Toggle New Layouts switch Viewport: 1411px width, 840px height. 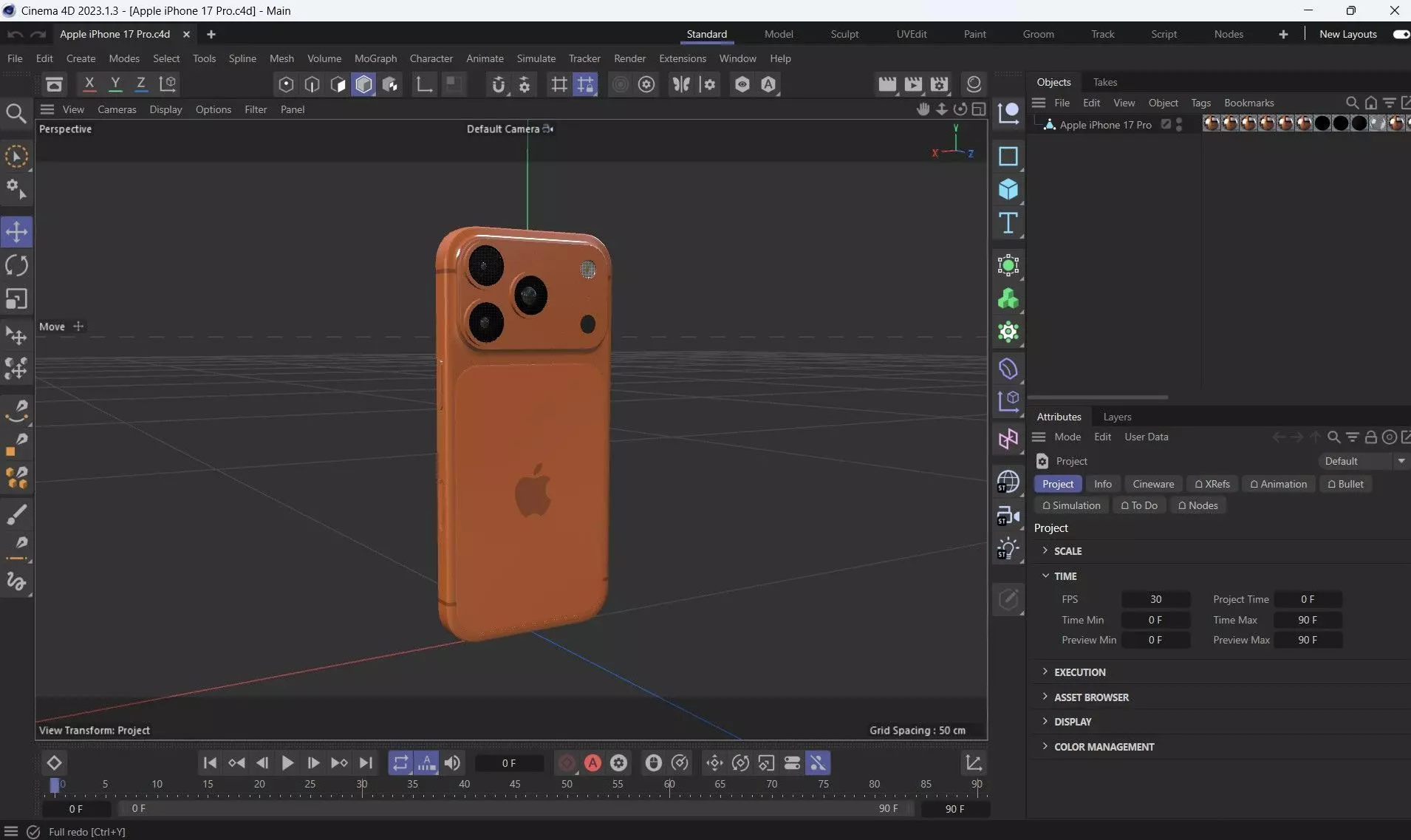click(1401, 34)
